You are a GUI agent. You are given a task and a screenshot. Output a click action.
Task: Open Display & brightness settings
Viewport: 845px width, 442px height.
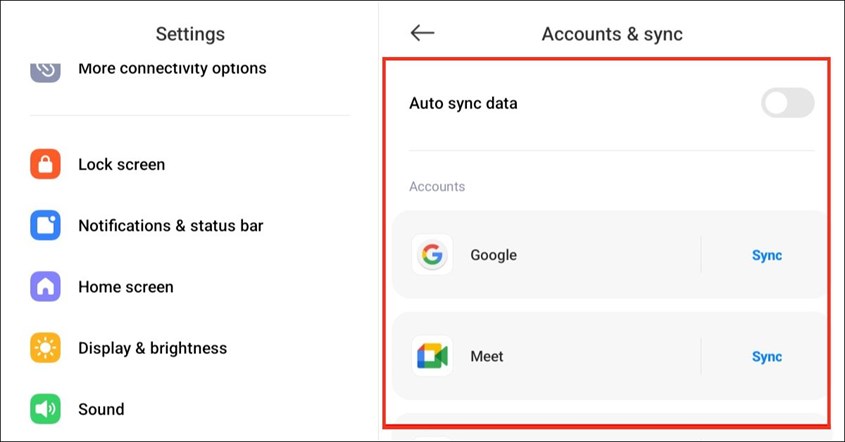(x=153, y=348)
